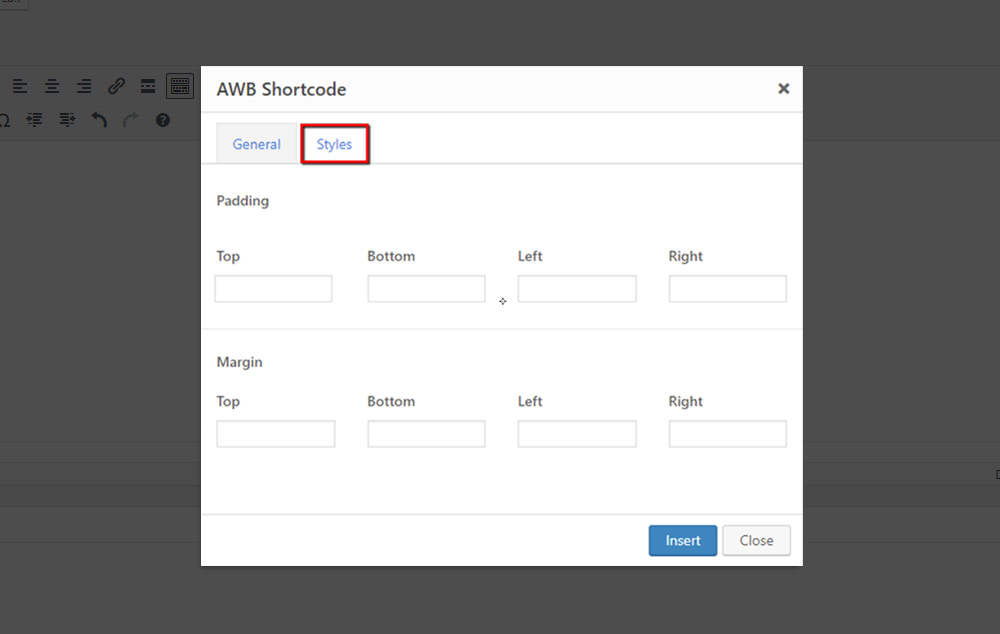Toggle the toolbar keyboard icon

(x=180, y=86)
